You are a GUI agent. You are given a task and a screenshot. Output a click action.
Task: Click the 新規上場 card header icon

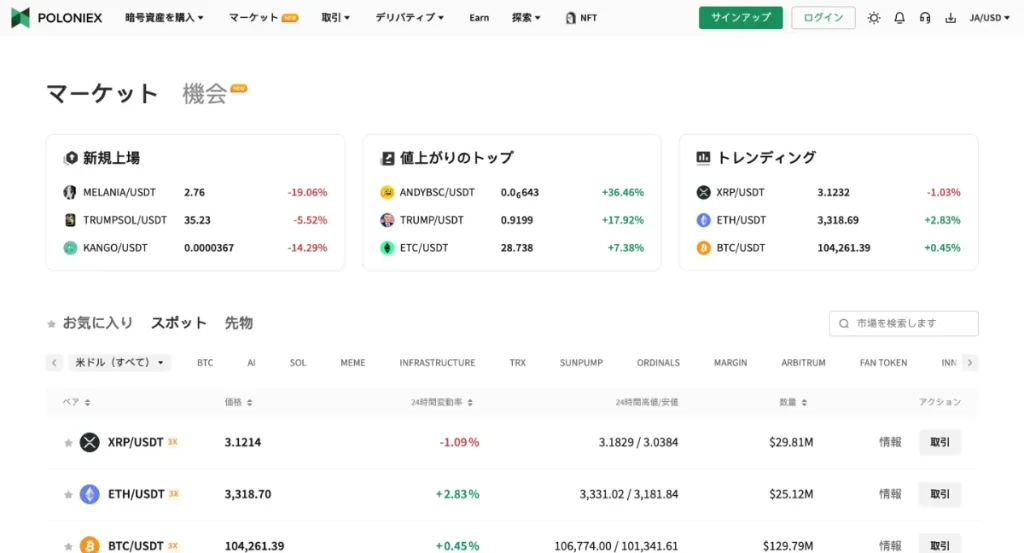[x=71, y=158]
